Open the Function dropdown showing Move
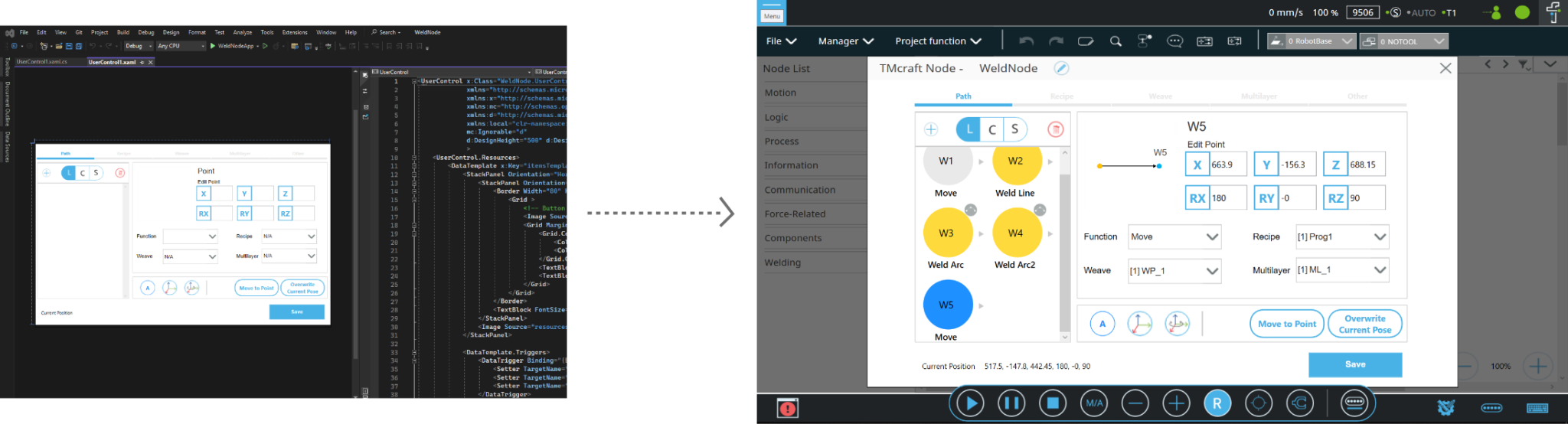1568x424 pixels. click(1174, 236)
